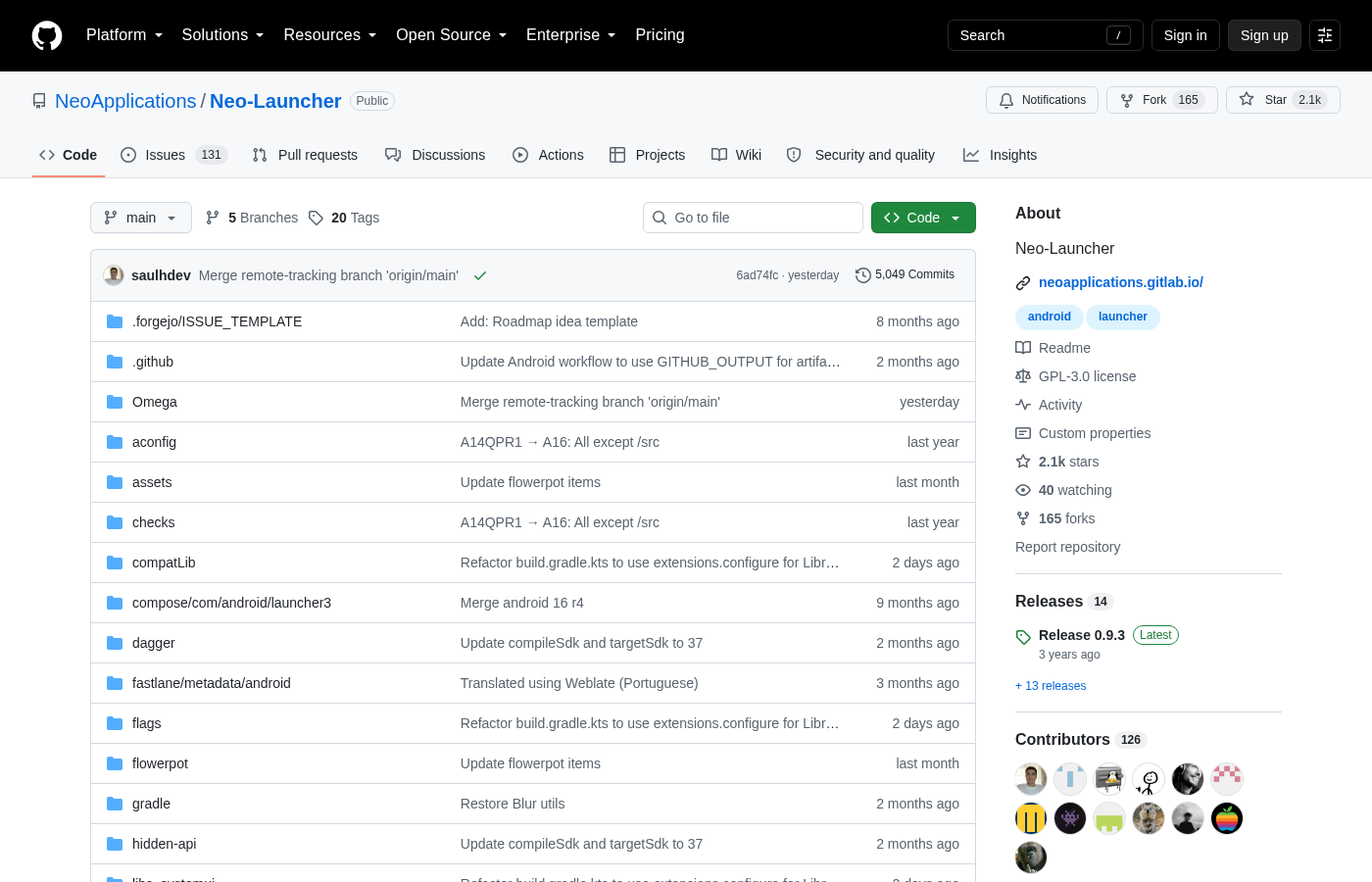Click the folder icon for compatLib

pos(115,563)
